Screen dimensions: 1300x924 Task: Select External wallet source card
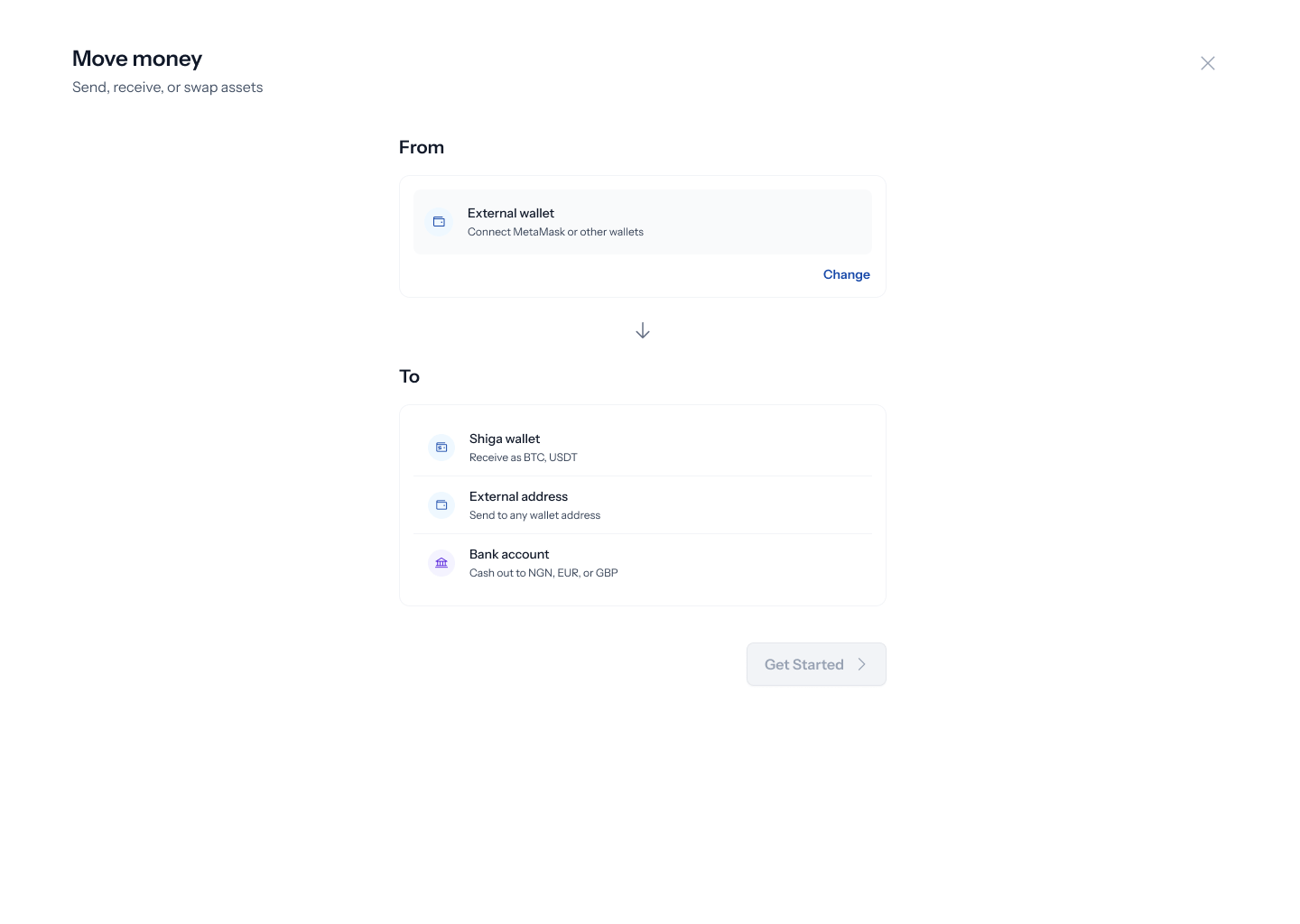(x=643, y=222)
